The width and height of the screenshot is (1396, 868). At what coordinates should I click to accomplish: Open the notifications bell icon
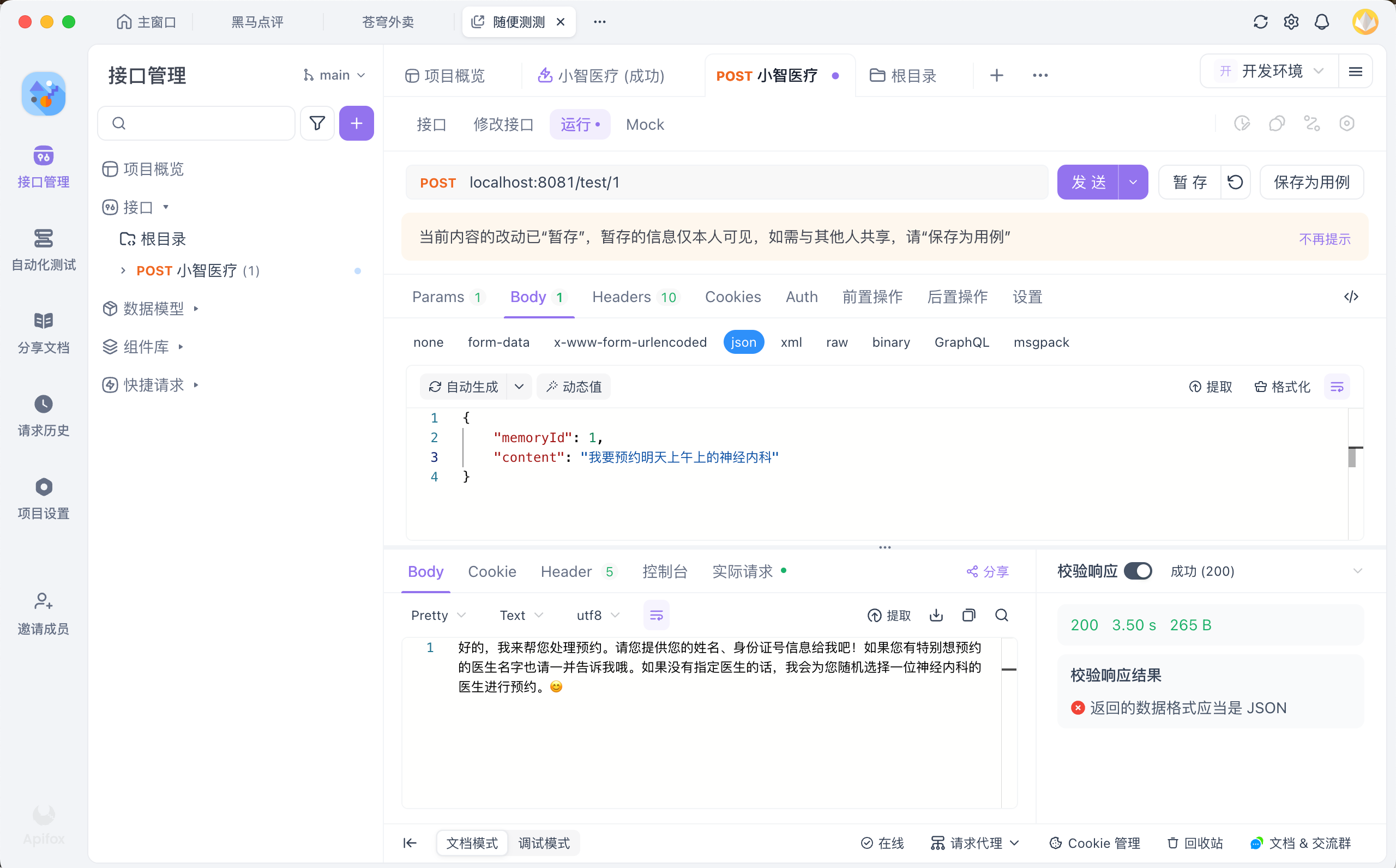pyautogui.click(x=1322, y=22)
